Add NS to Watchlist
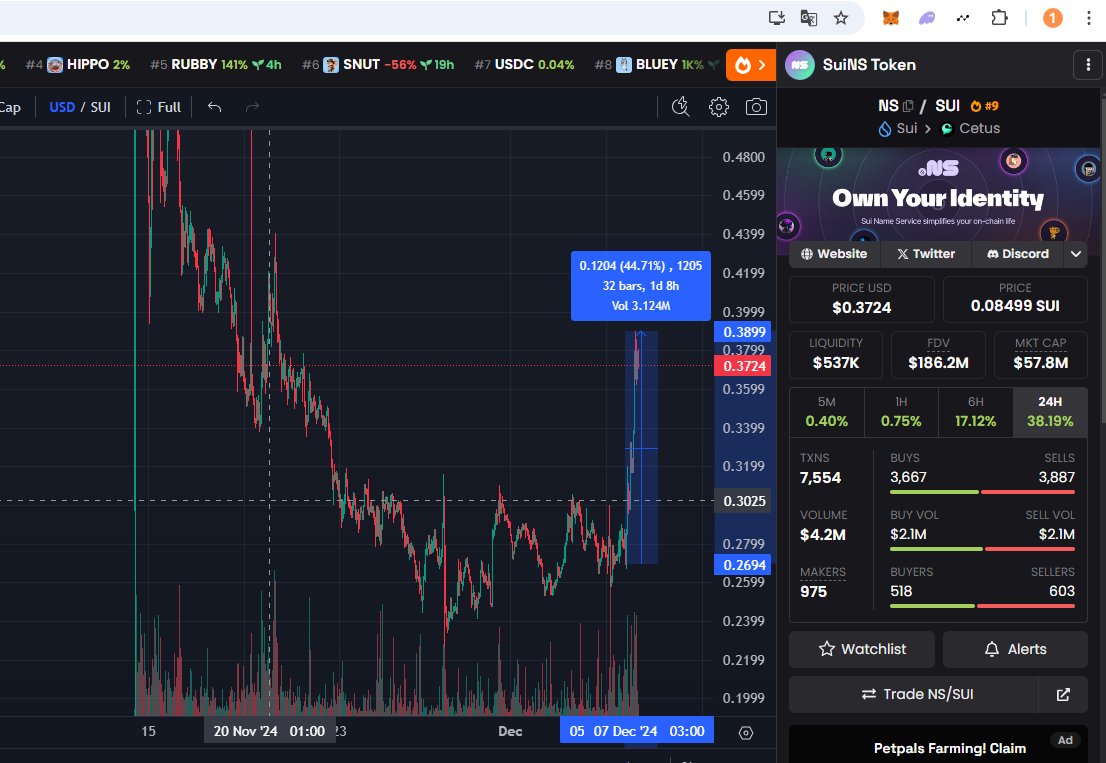Viewport: 1106px width, 763px height. 862,649
